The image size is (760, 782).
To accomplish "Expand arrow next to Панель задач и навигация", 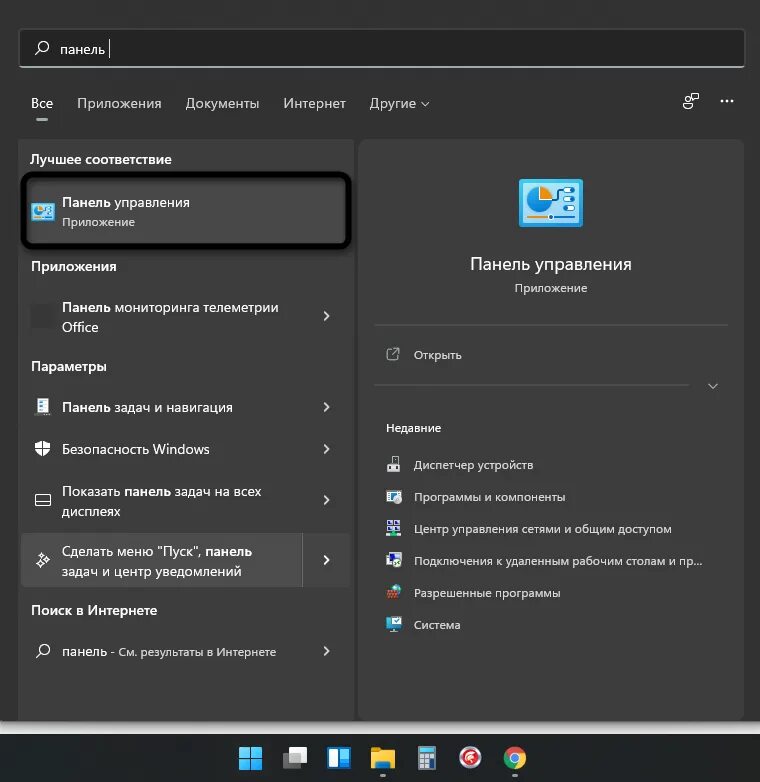I will (326, 407).
